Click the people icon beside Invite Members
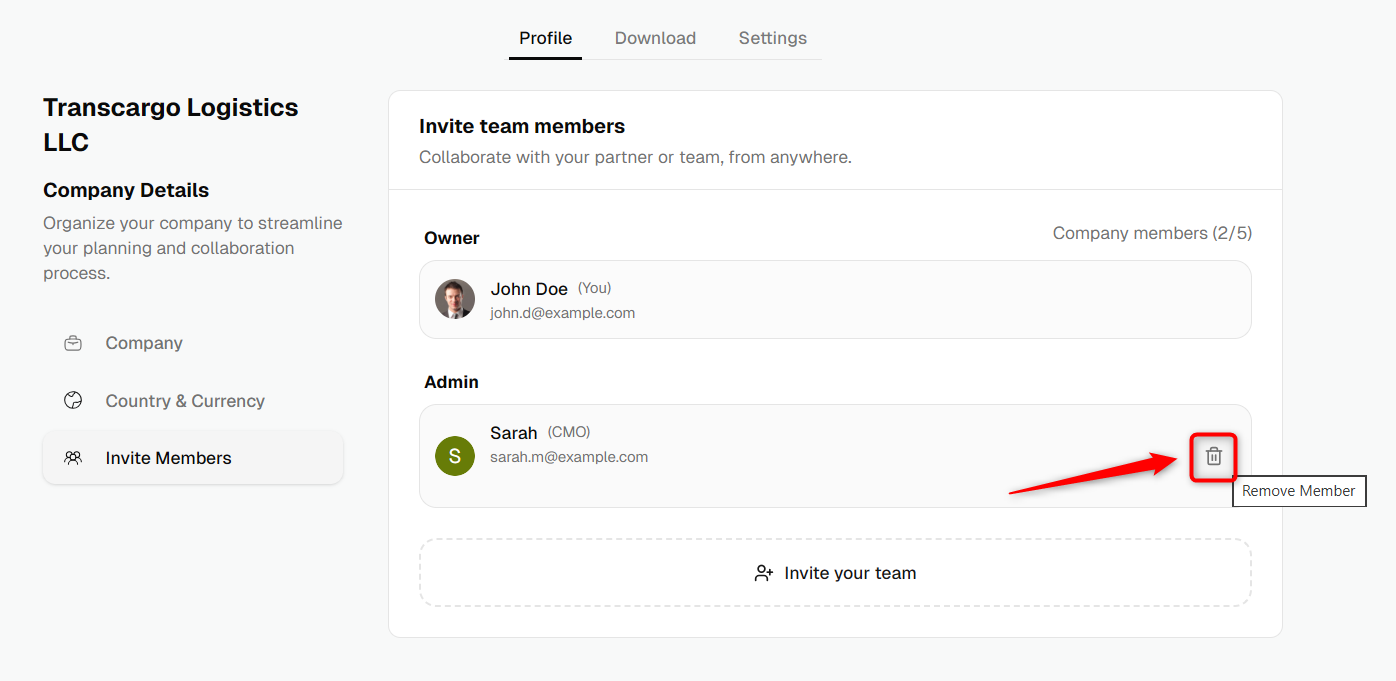This screenshot has height=681, width=1396. coord(73,458)
